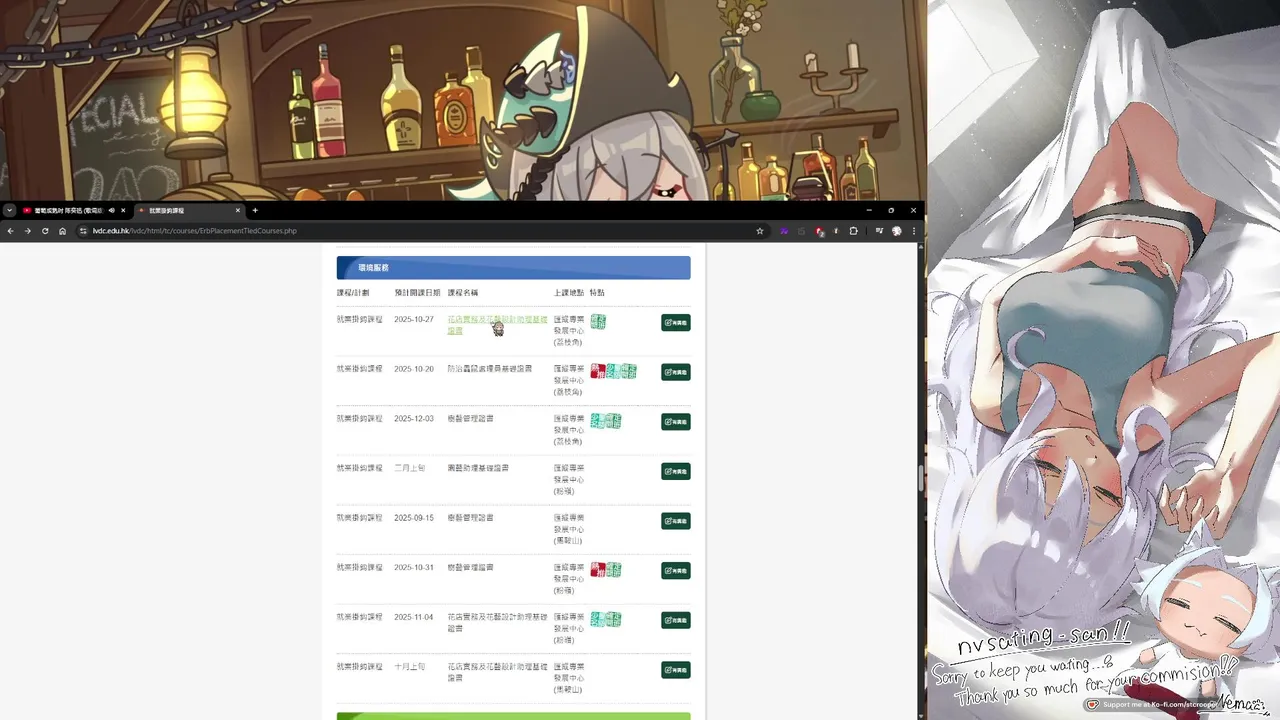This screenshot has width=1280, height=720.
Task: Open the browser three-dot menu
Action: pos(913,231)
